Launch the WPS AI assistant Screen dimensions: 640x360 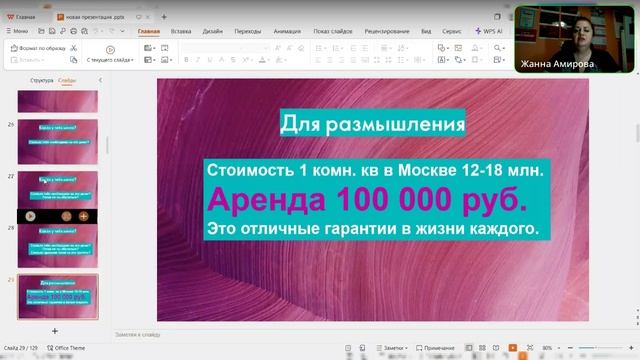489,31
